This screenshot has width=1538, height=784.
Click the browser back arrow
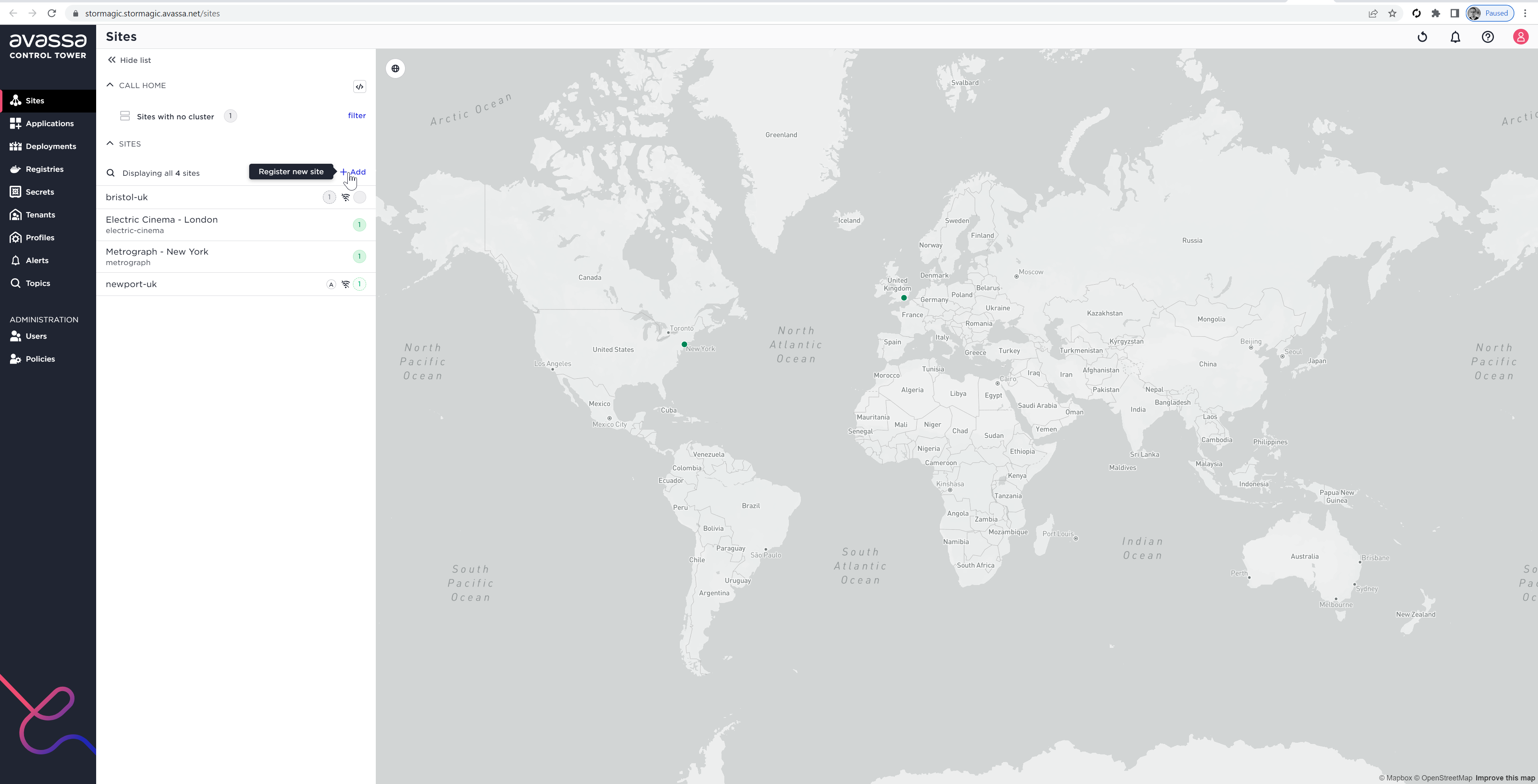tap(13, 13)
